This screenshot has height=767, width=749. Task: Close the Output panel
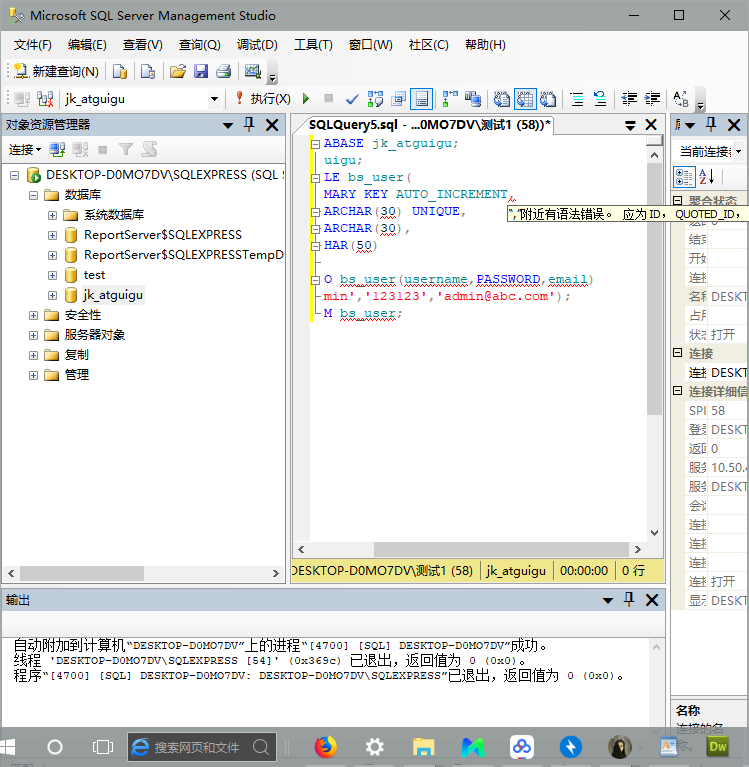click(x=652, y=600)
